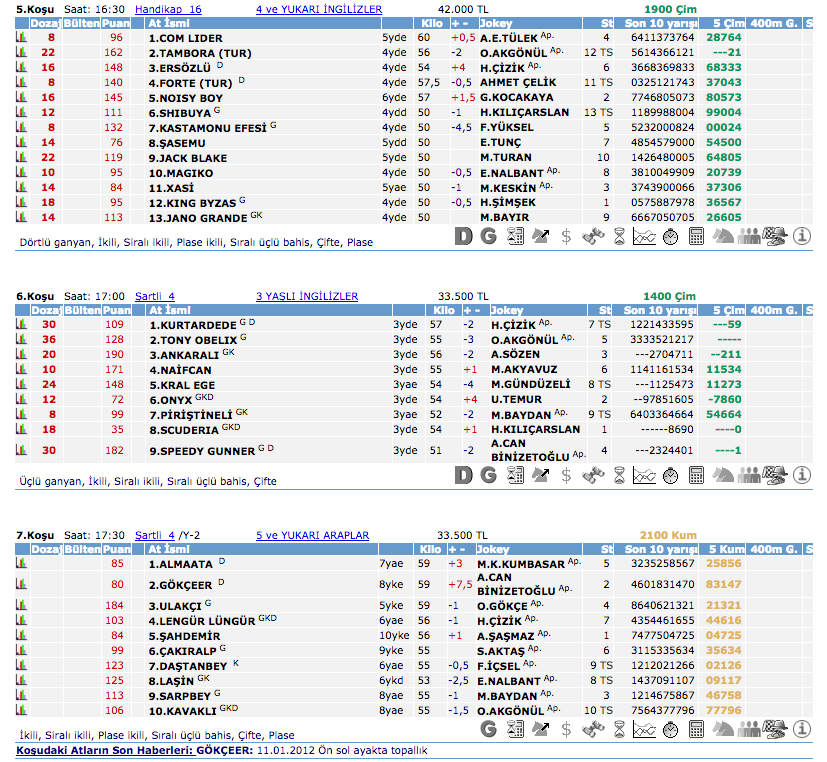Open the 3 YAŞLI İNGİLİZLER link

click(307, 296)
